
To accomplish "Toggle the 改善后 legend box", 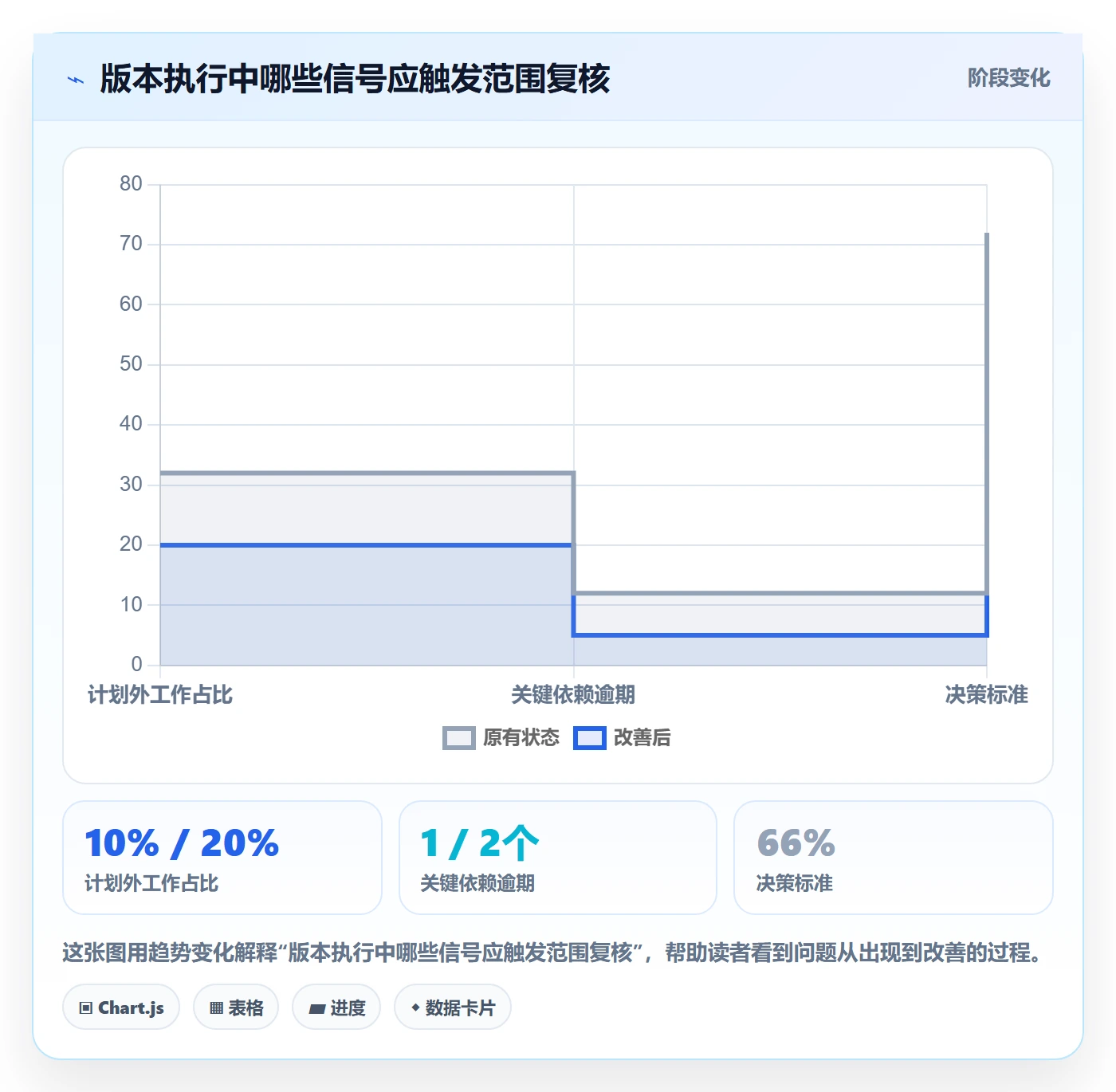I will click(x=590, y=738).
